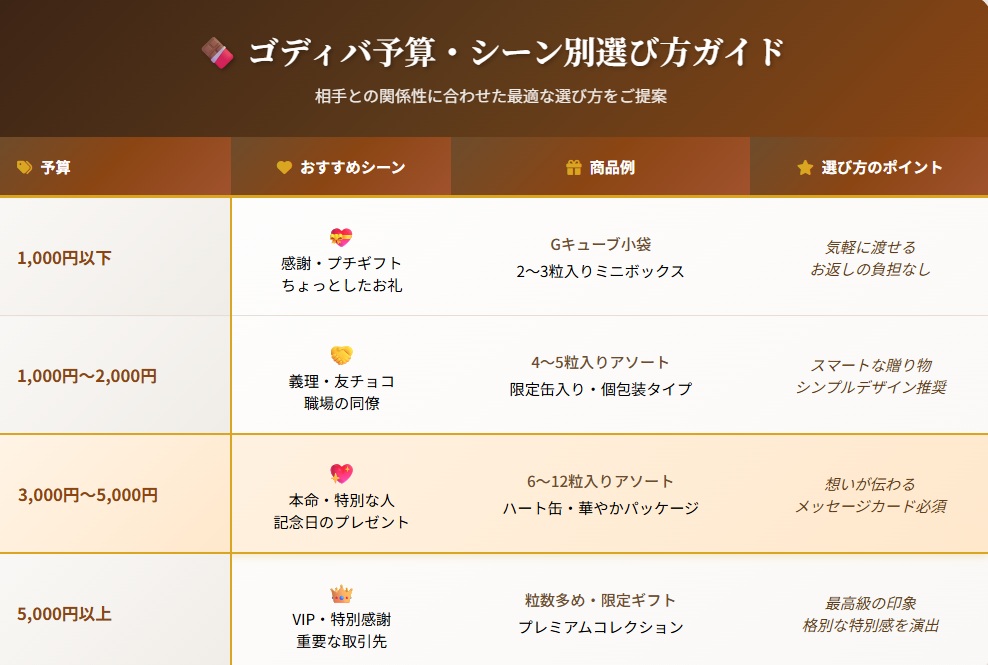Click the ゴディバ予算・シーン別選び方ガイド heading
Image resolution: width=988 pixels, height=665 pixels.
[x=515, y=52]
